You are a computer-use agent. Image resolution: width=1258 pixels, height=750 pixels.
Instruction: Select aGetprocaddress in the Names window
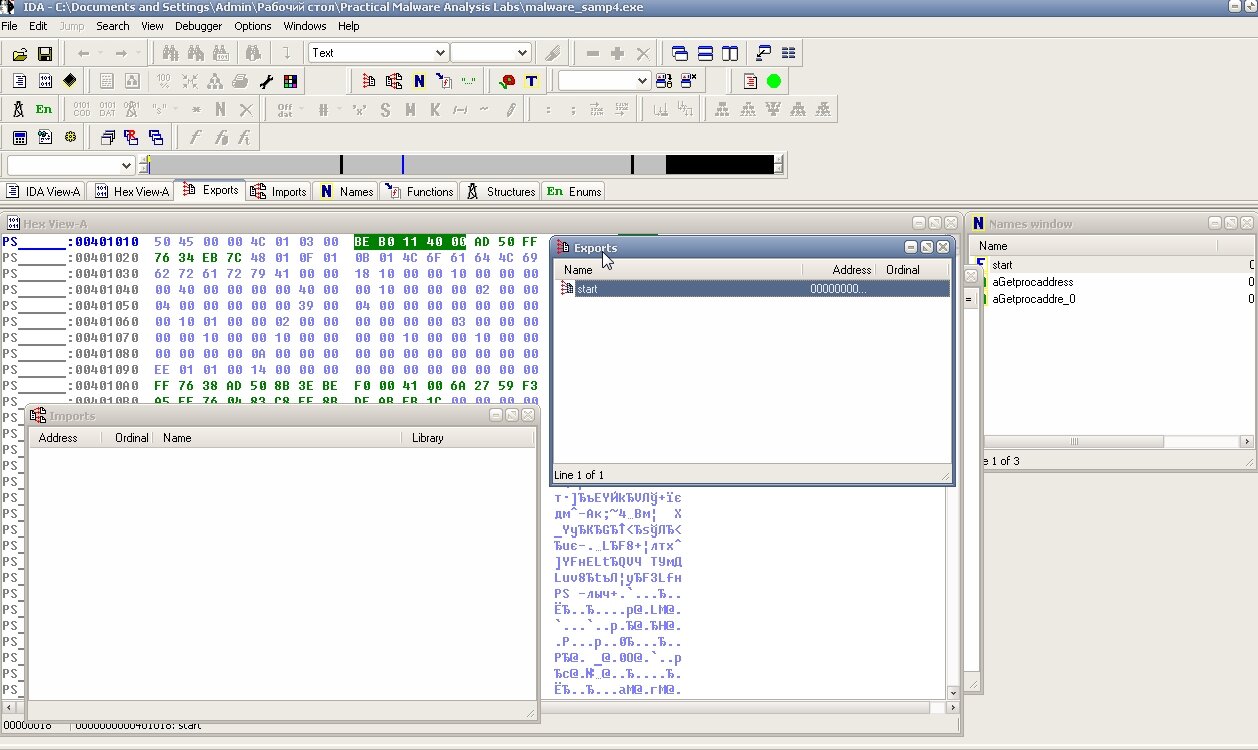point(1032,282)
